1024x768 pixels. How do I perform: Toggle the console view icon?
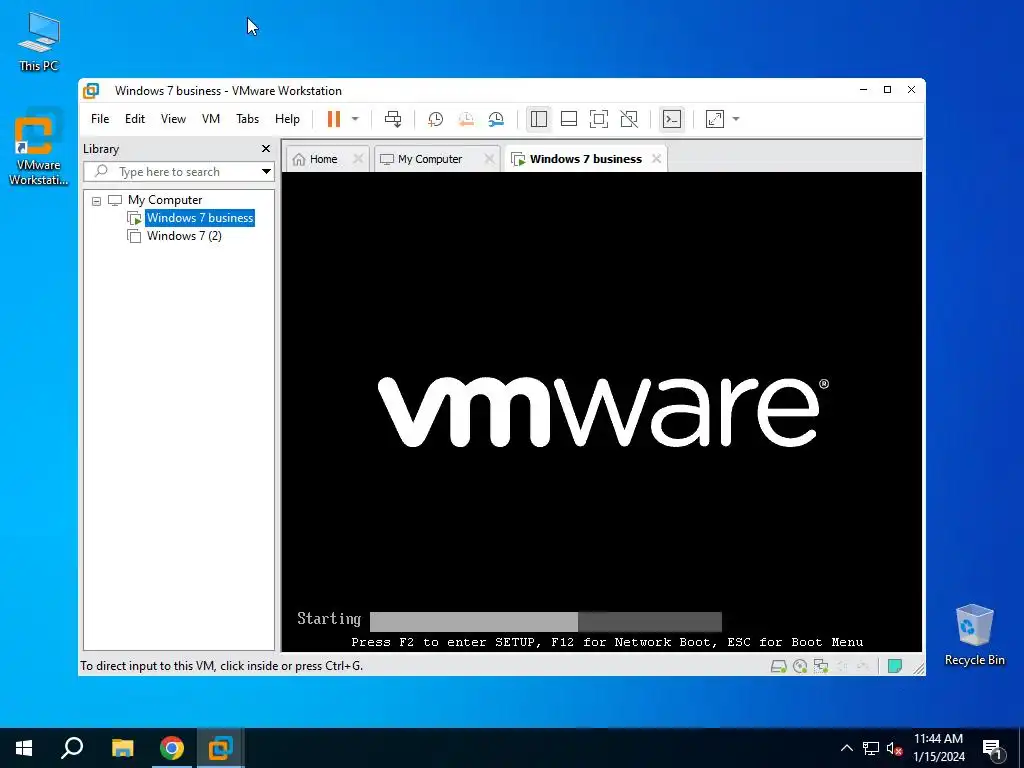[672, 119]
